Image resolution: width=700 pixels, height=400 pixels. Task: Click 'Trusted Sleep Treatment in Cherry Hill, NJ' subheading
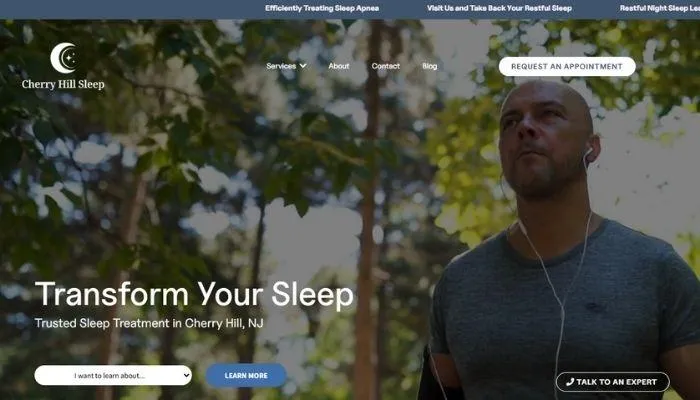coord(149,323)
